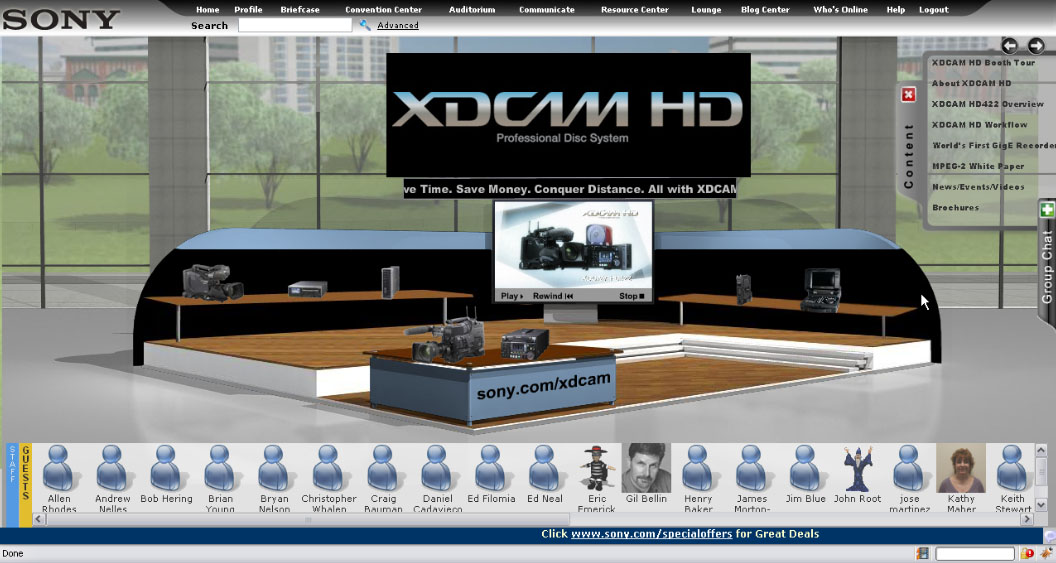Select Gil Bellin photo
This screenshot has width=1056, height=563.
tap(646, 468)
